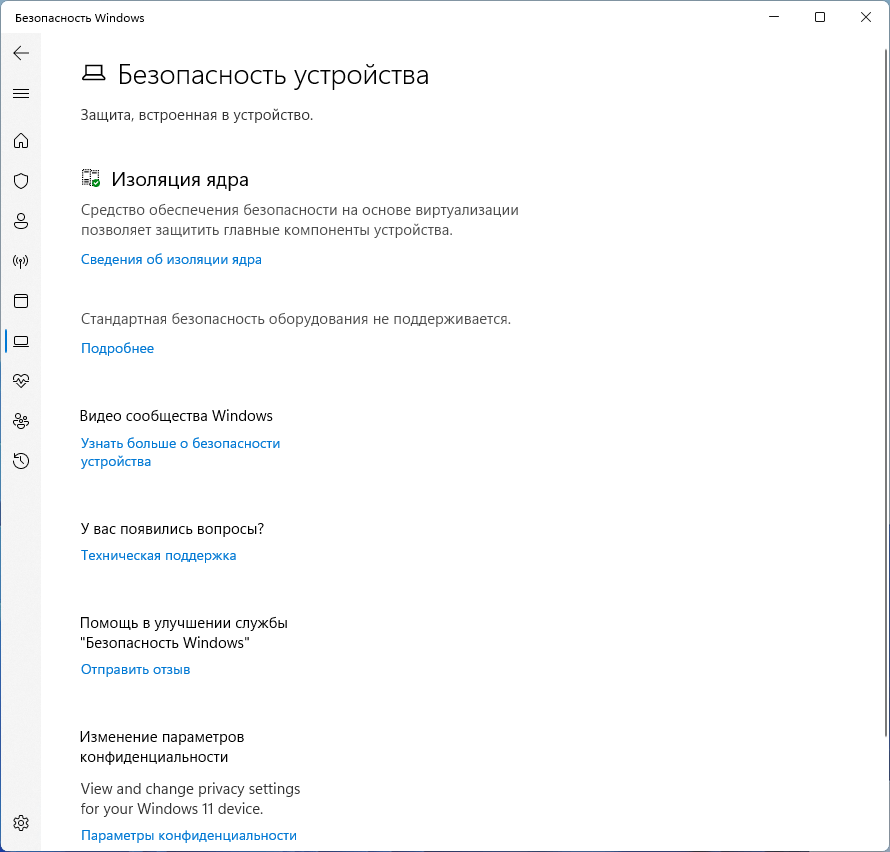Image resolution: width=890 pixels, height=852 pixels.
Task: Open the Home page icon in sidebar
Action: click(x=21, y=141)
